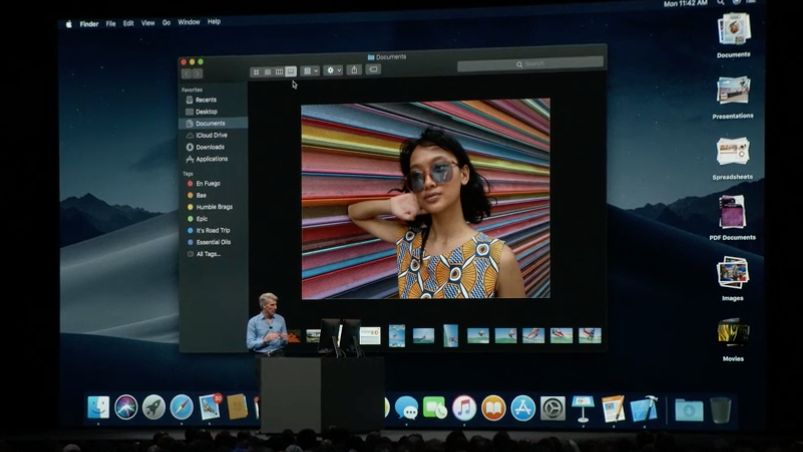
Task: Launch Siri from the Dock
Action: 126,407
